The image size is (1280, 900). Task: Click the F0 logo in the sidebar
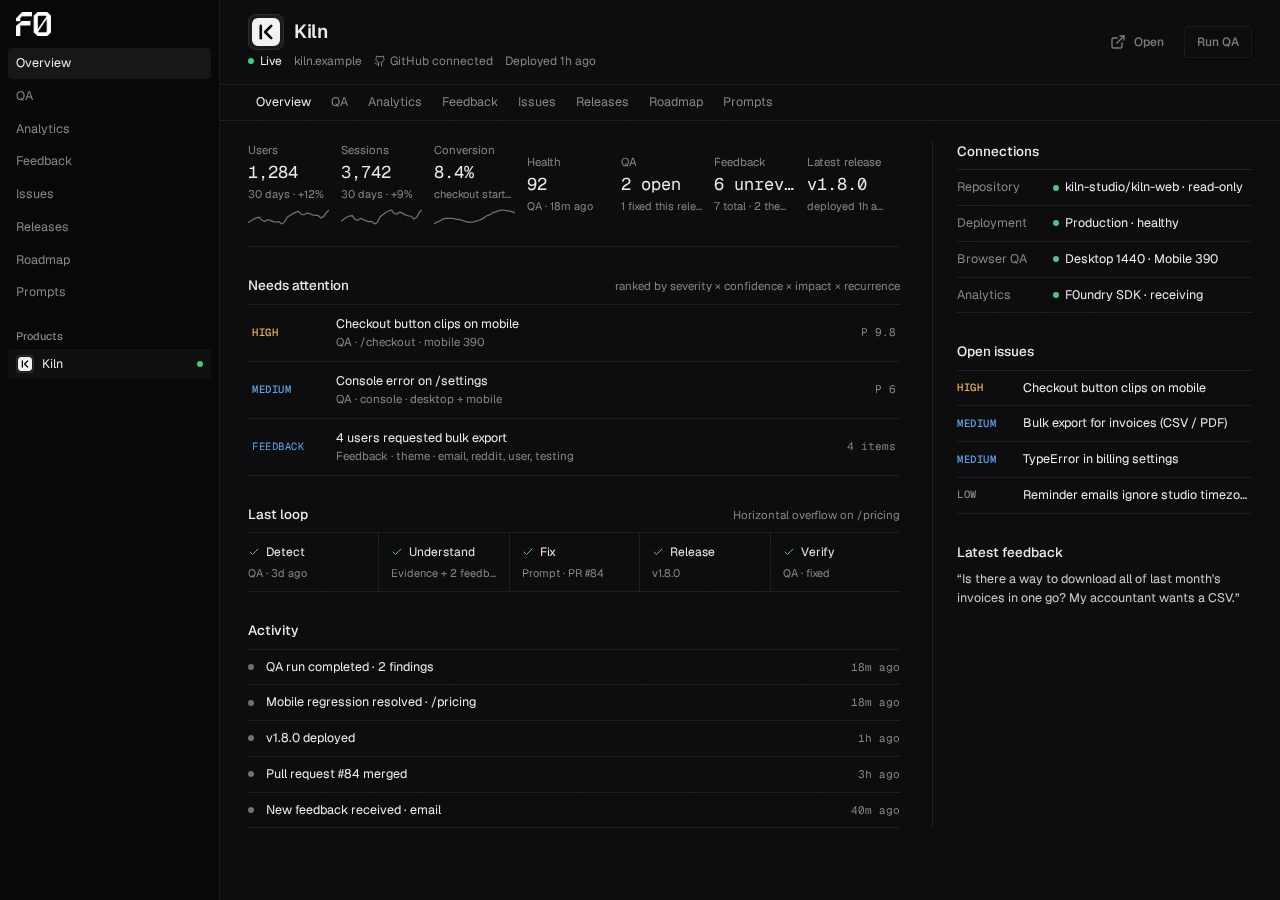[33, 24]
